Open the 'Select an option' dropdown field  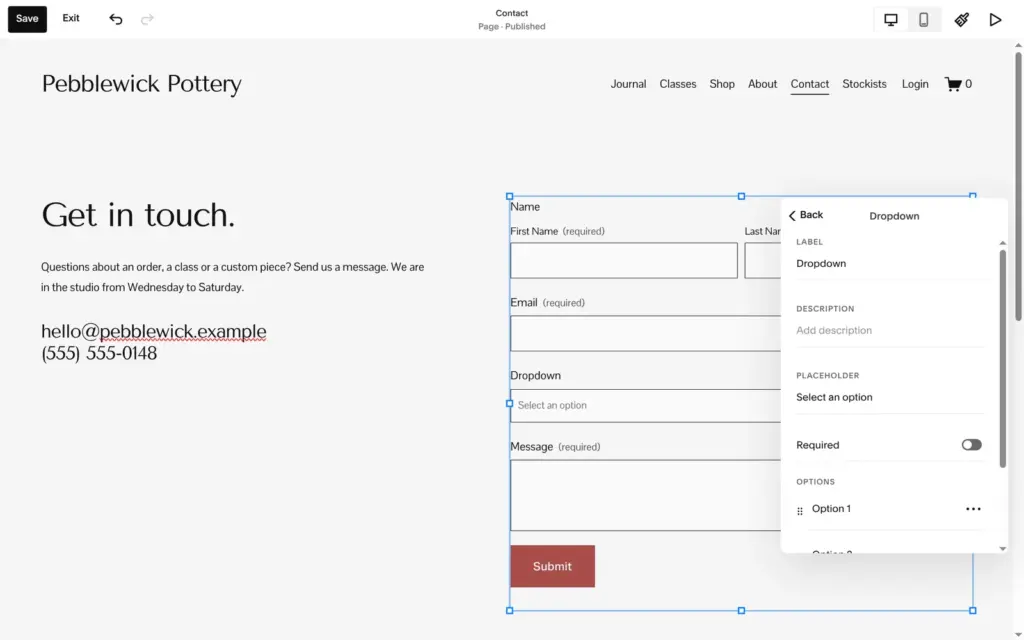point(645,406)
